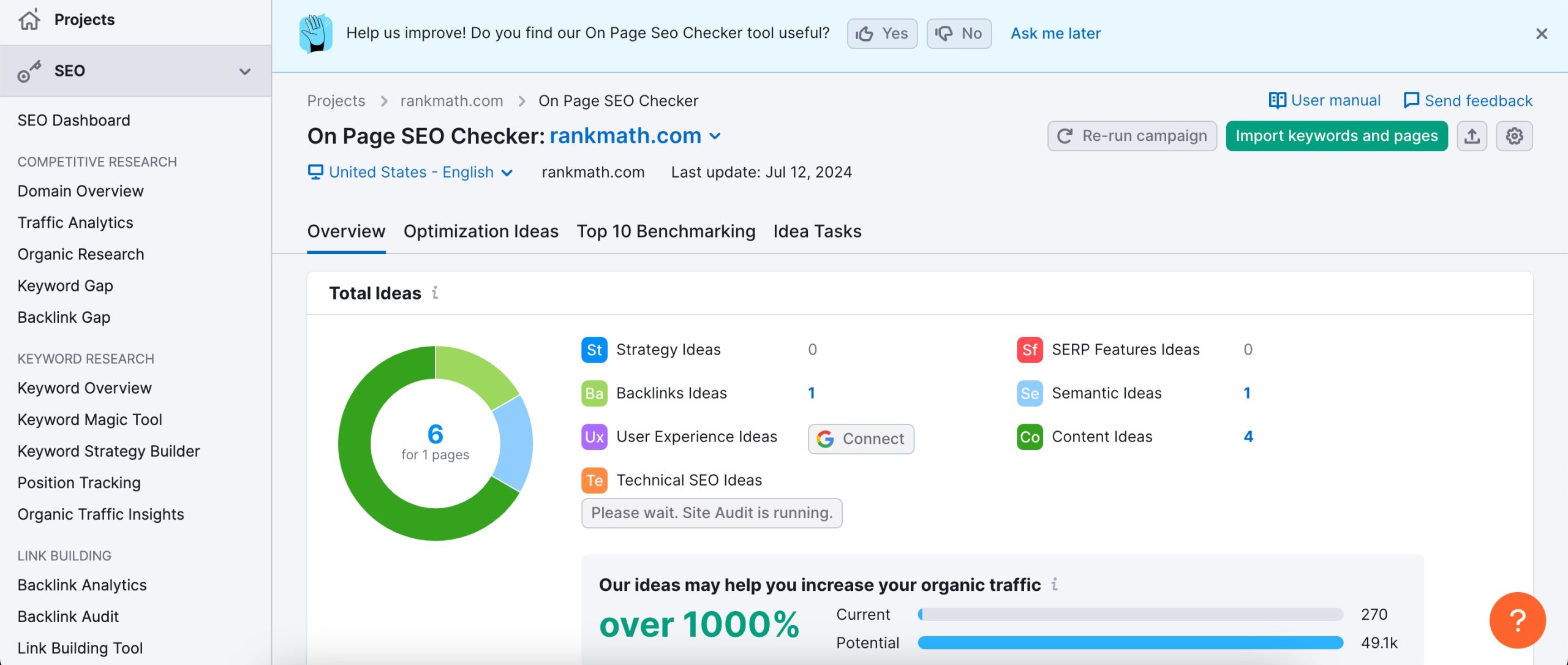Viewport: 1568px width, 665px height.
Task: Open Backlink Gap in sidebar
Action: tap(64, 317)
